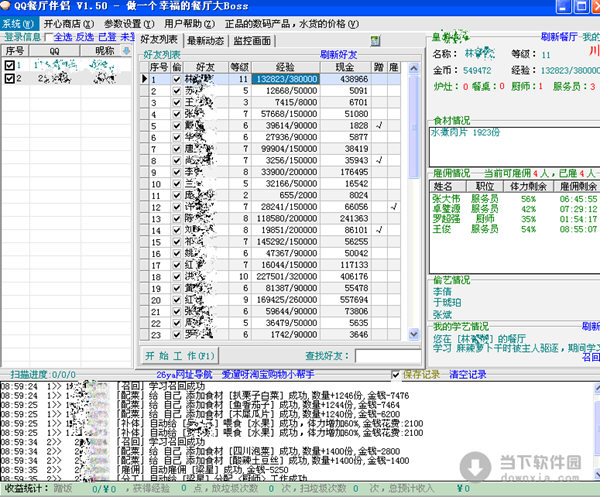Screen dimensions: 600x497
Task: Click the 反选 link
Action: click(x=85, y=37)
